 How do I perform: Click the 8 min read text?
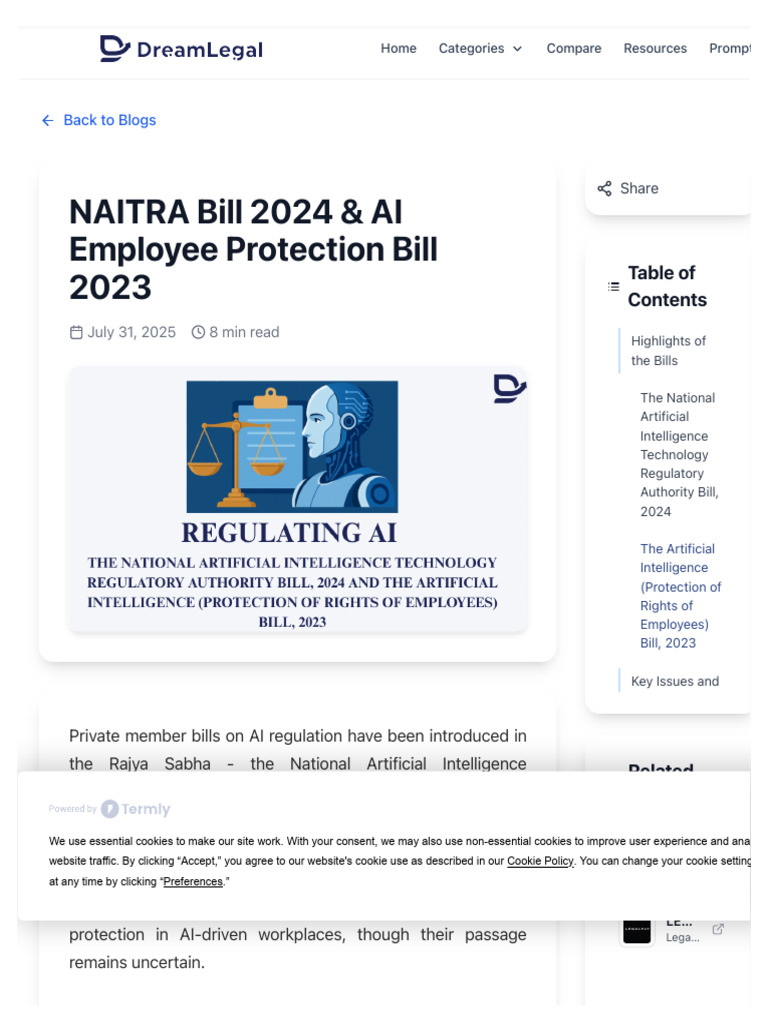(244, 332)
